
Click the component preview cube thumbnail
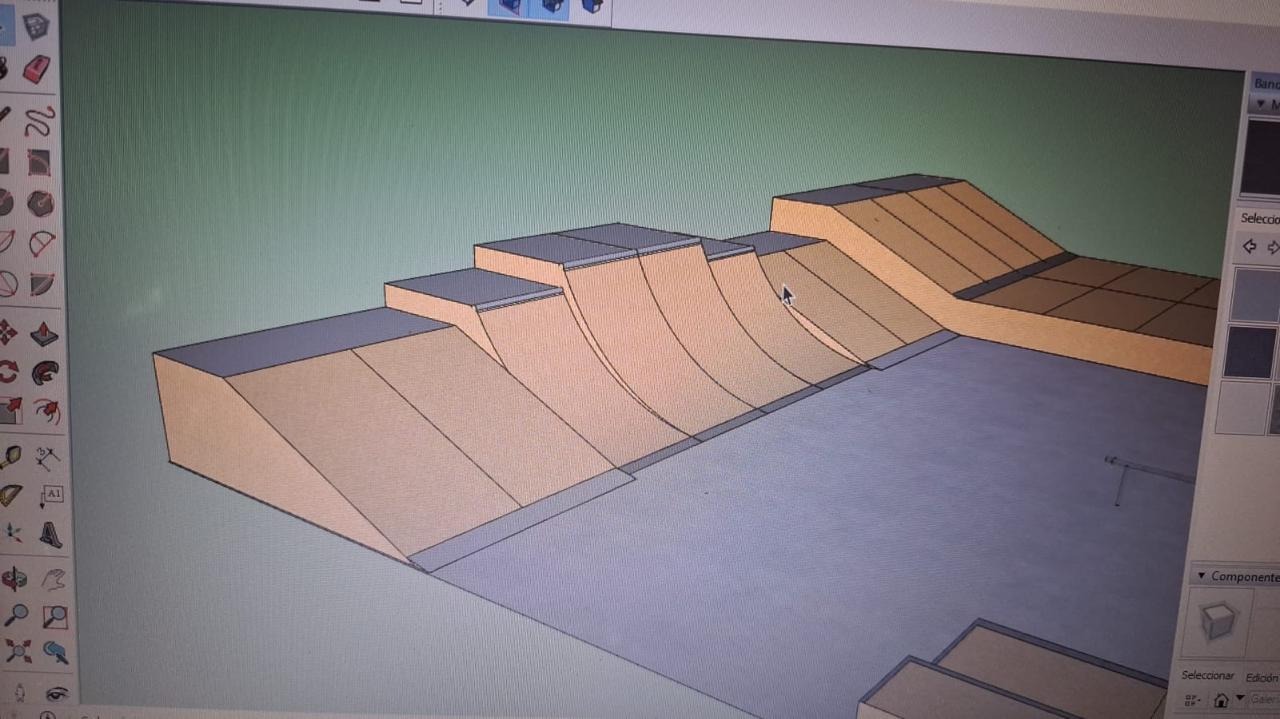click(x=1218, y=623)
